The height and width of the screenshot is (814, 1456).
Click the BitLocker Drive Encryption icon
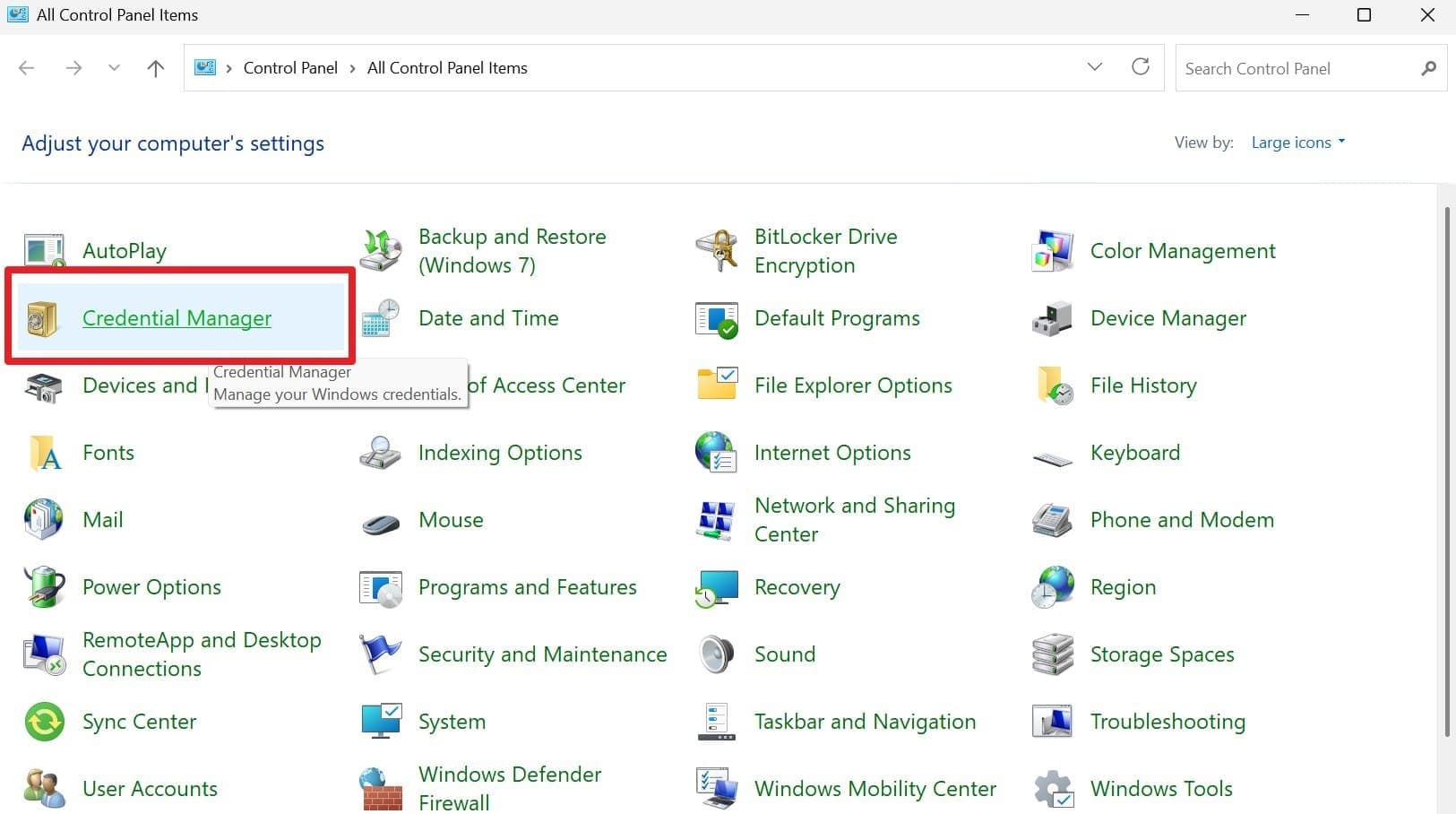click(717, 251)
